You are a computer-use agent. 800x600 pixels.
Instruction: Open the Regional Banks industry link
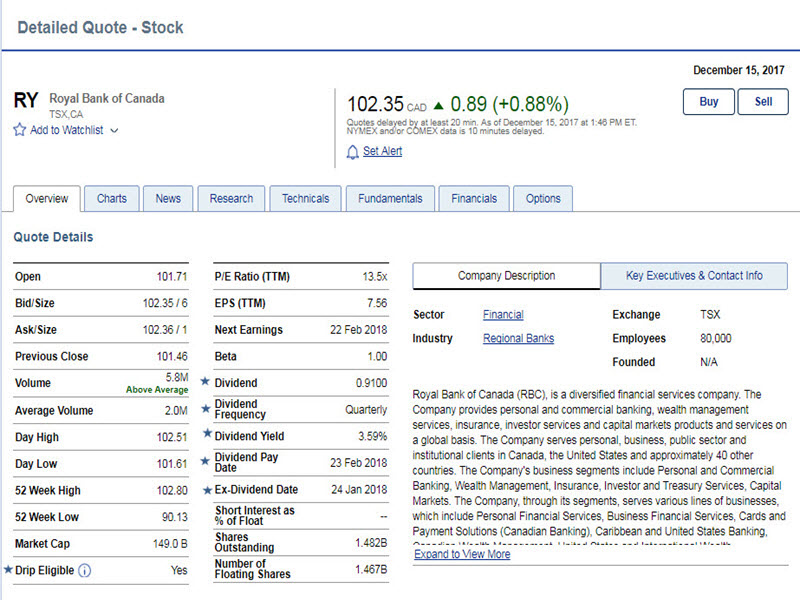518,337
